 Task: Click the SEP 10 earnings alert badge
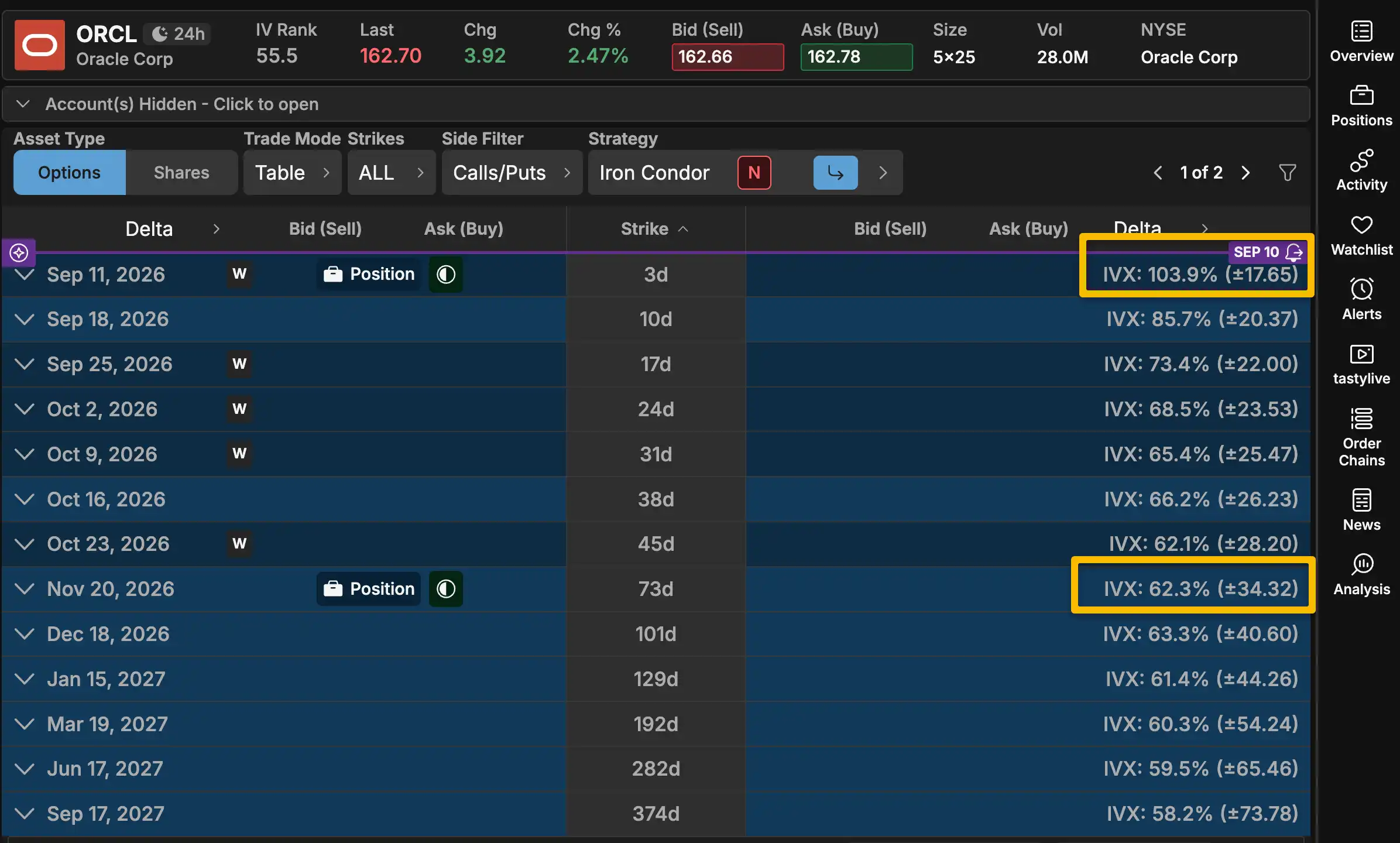(x=1268, y=252)
